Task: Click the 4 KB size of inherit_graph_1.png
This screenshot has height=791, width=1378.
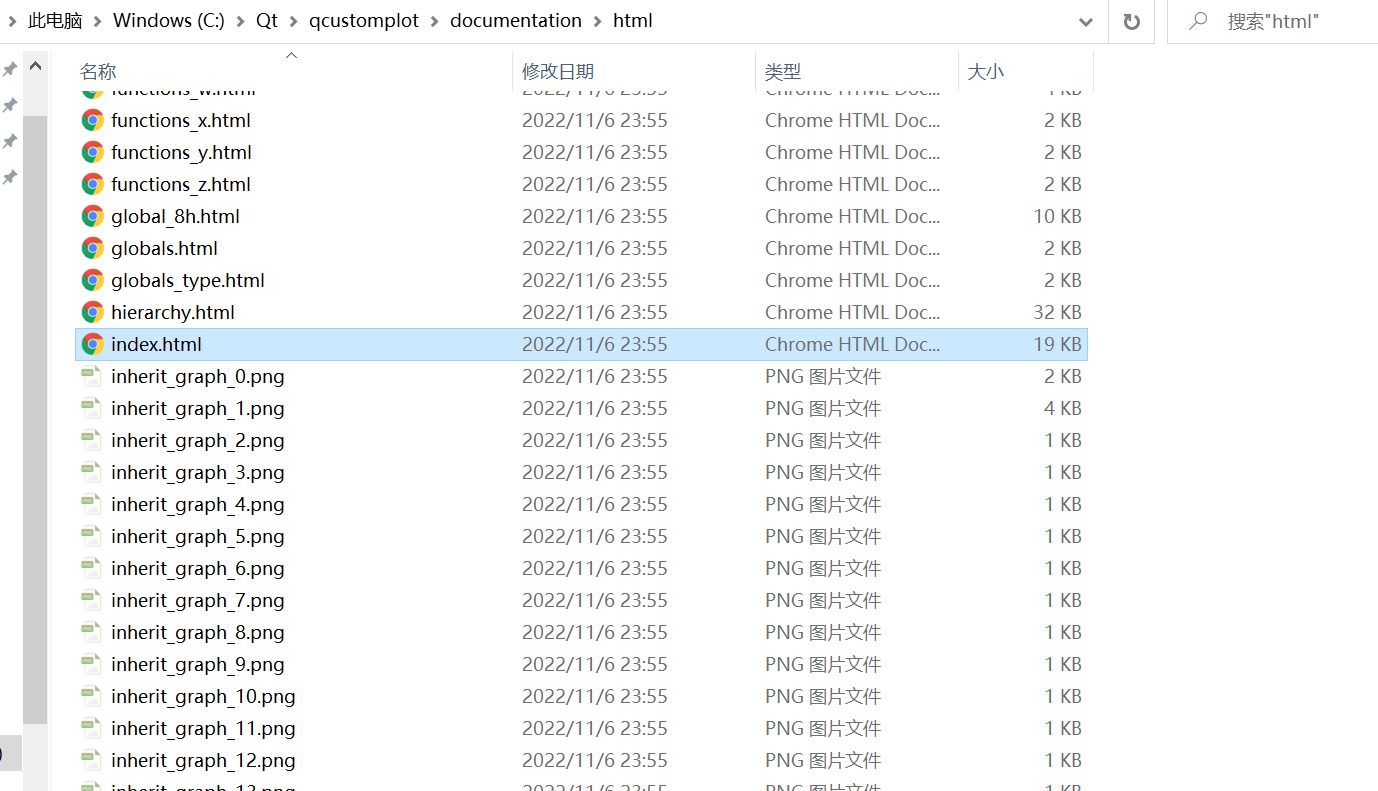Action: coord(1063,408)
